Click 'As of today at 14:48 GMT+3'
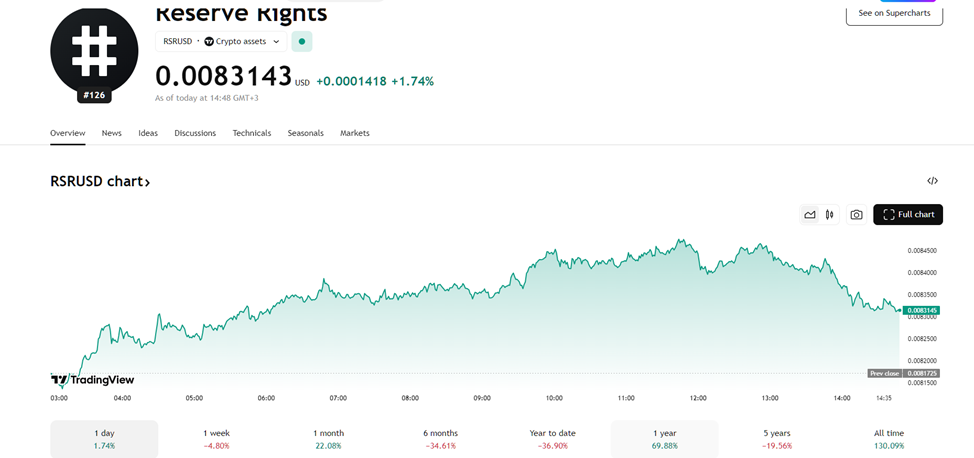The width and height of the screenshot is (974, 458). tap(206, 98)
